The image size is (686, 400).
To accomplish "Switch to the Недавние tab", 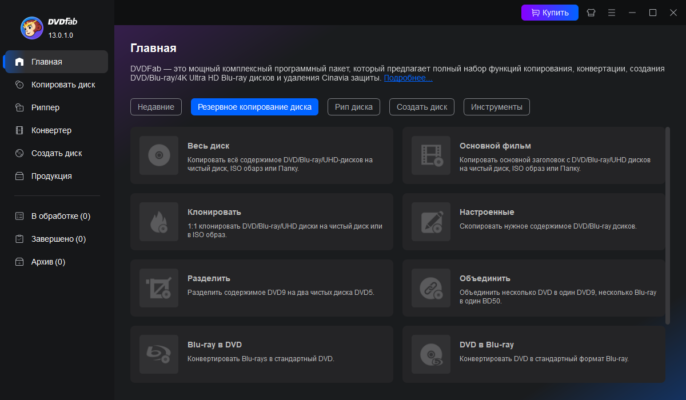I will (156, 107).
